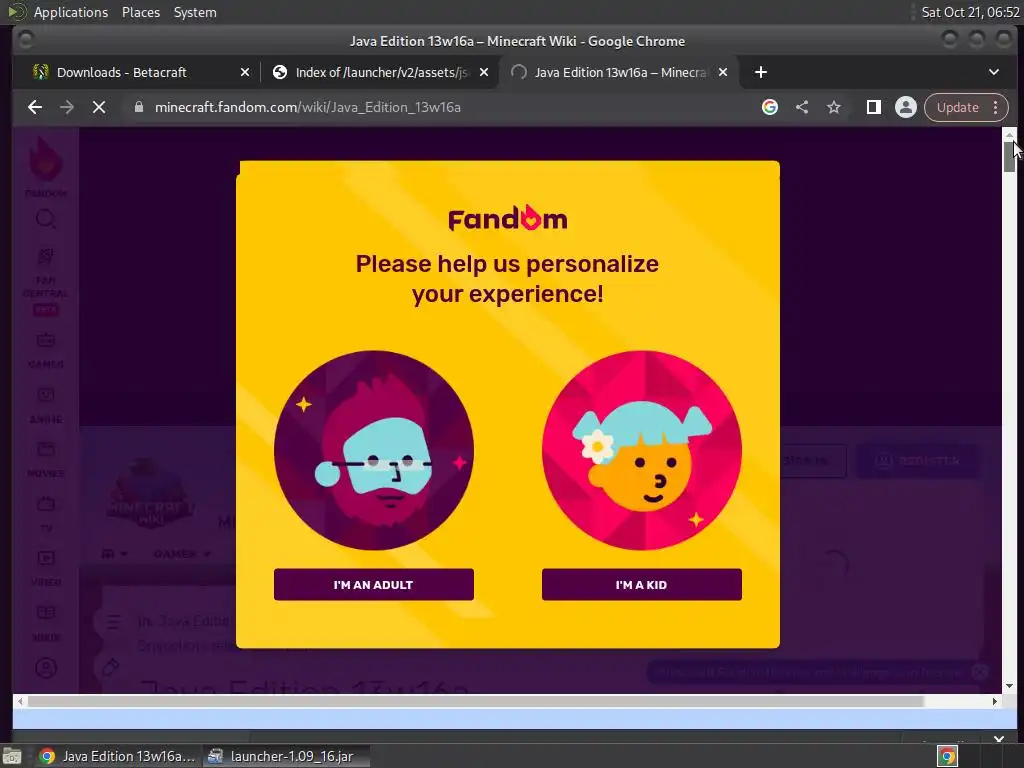Open the Chrome three-dot menu
Viewport: 1024px width, 768px height.
click(996, 107)
